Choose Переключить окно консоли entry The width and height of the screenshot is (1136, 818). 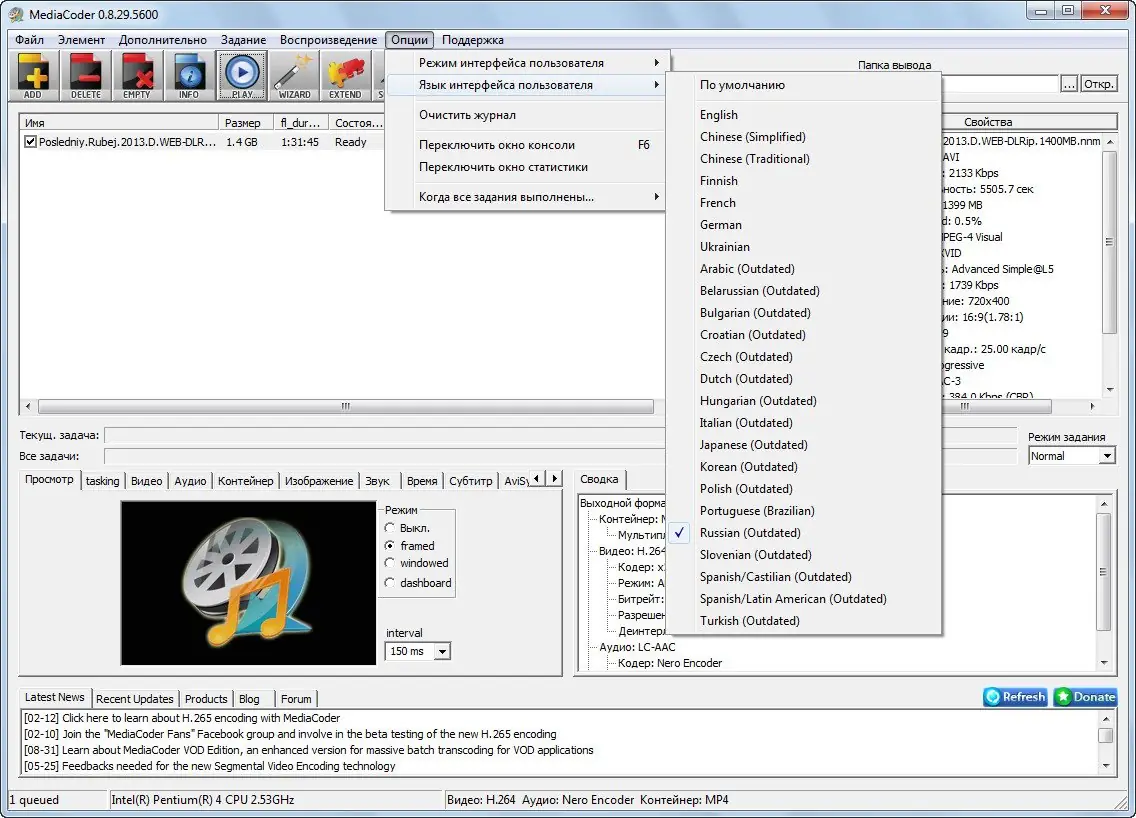(527, 145)
